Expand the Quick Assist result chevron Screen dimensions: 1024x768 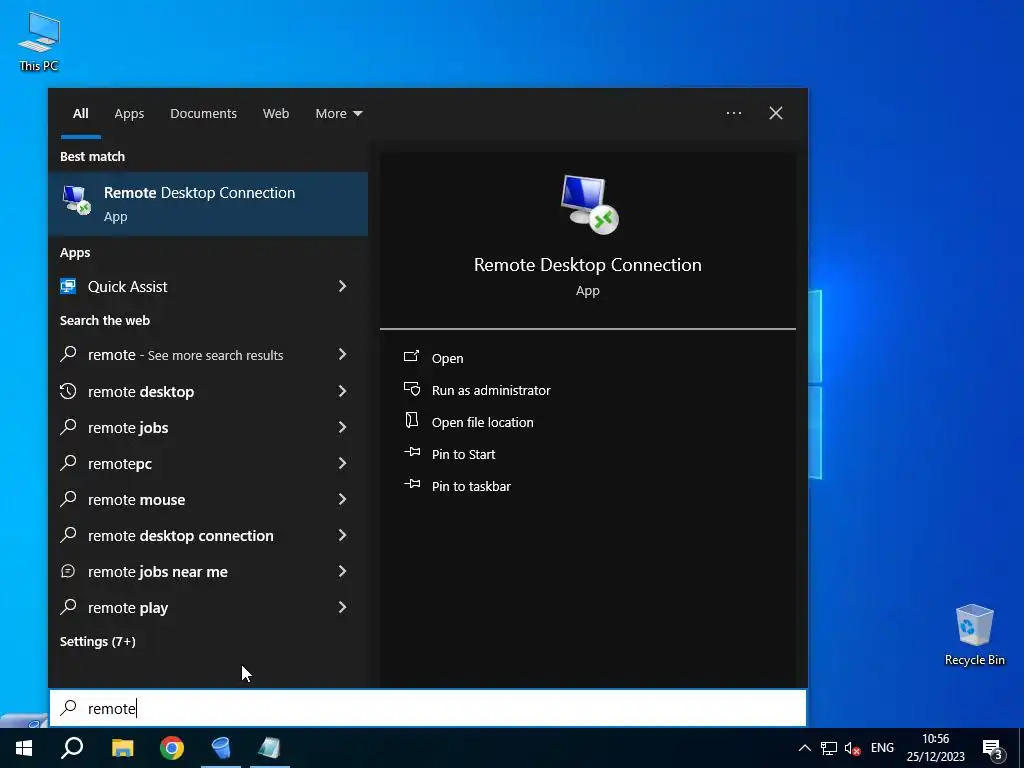342,286
